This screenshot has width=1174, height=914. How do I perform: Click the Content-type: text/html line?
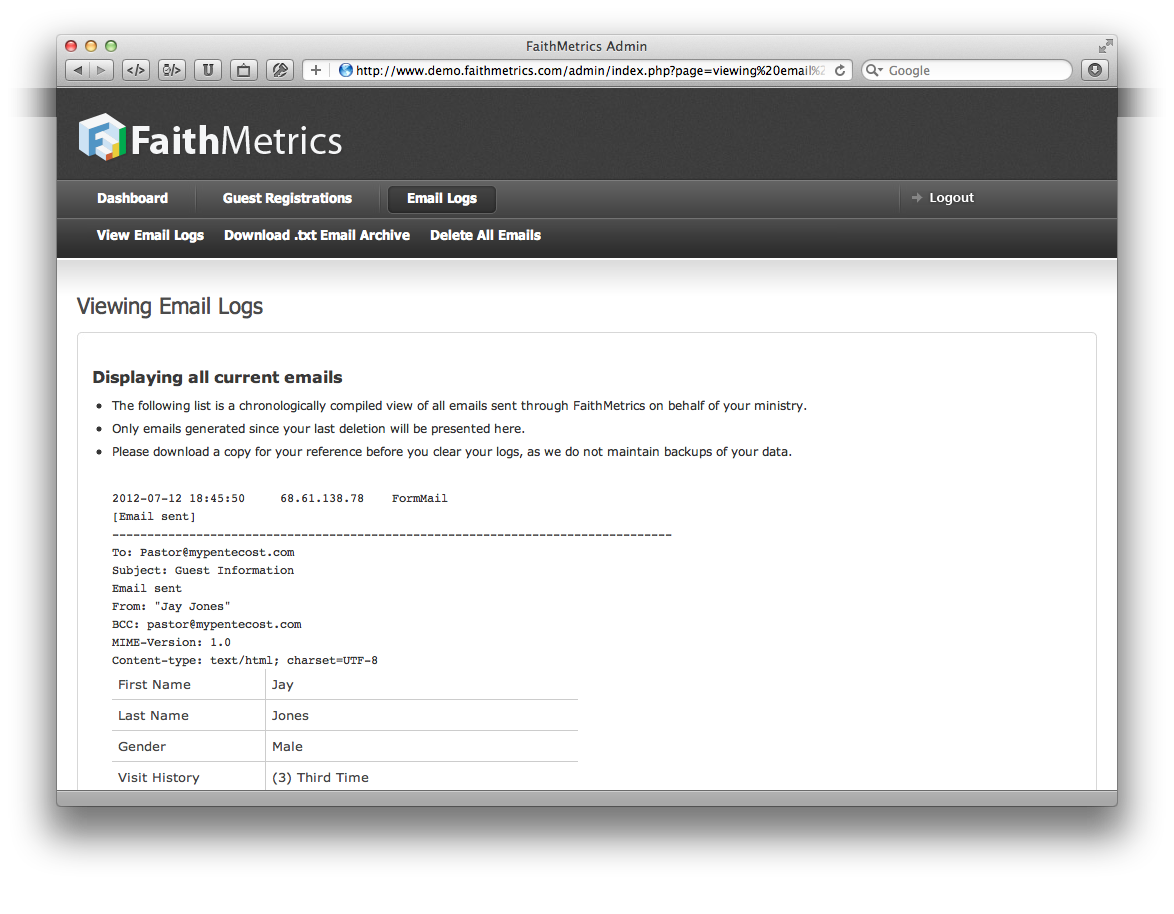click(245, 660)
